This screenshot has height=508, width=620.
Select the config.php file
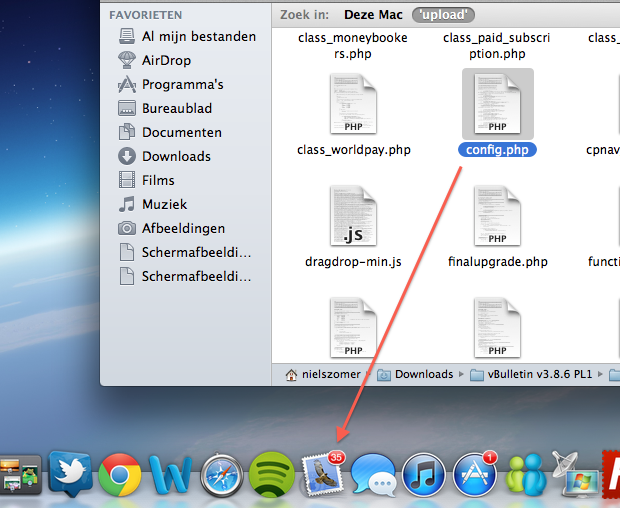(497, 105)
